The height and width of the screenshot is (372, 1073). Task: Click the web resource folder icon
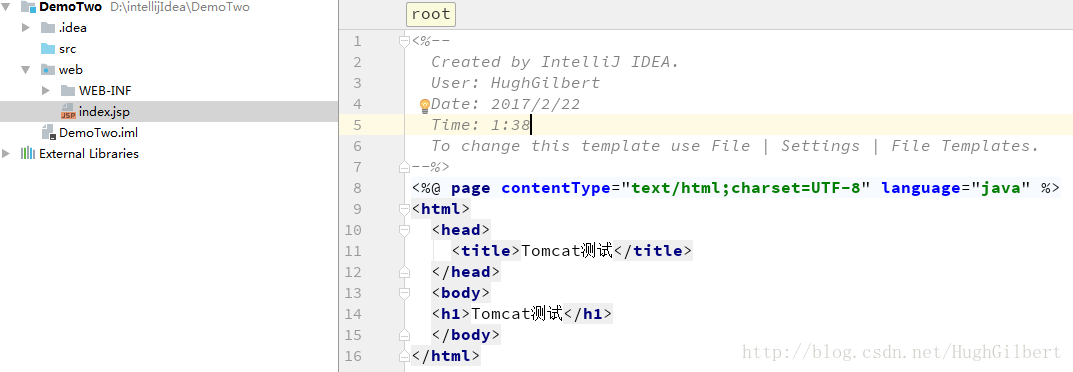point(48,70)
